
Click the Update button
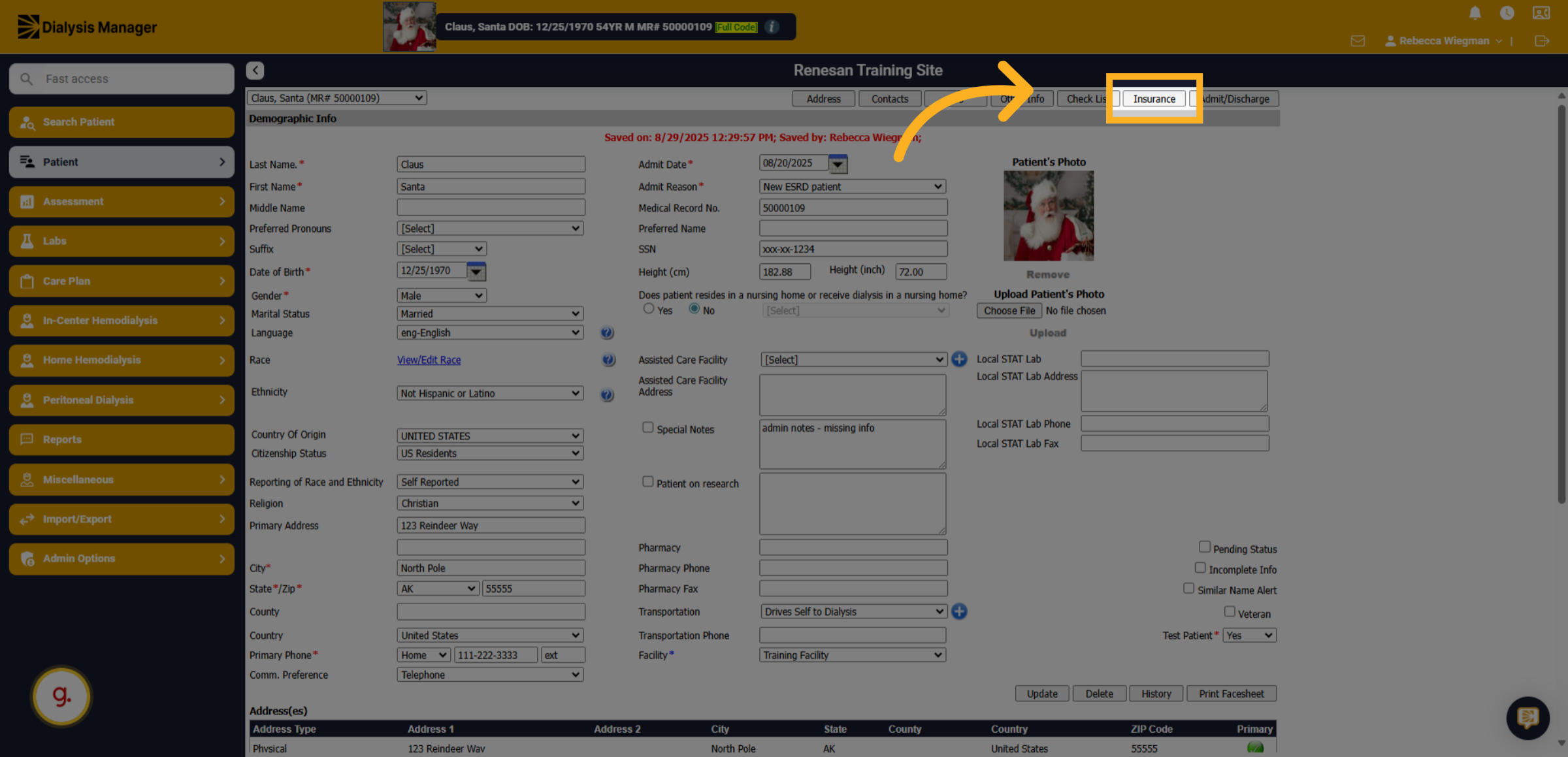1042,694
